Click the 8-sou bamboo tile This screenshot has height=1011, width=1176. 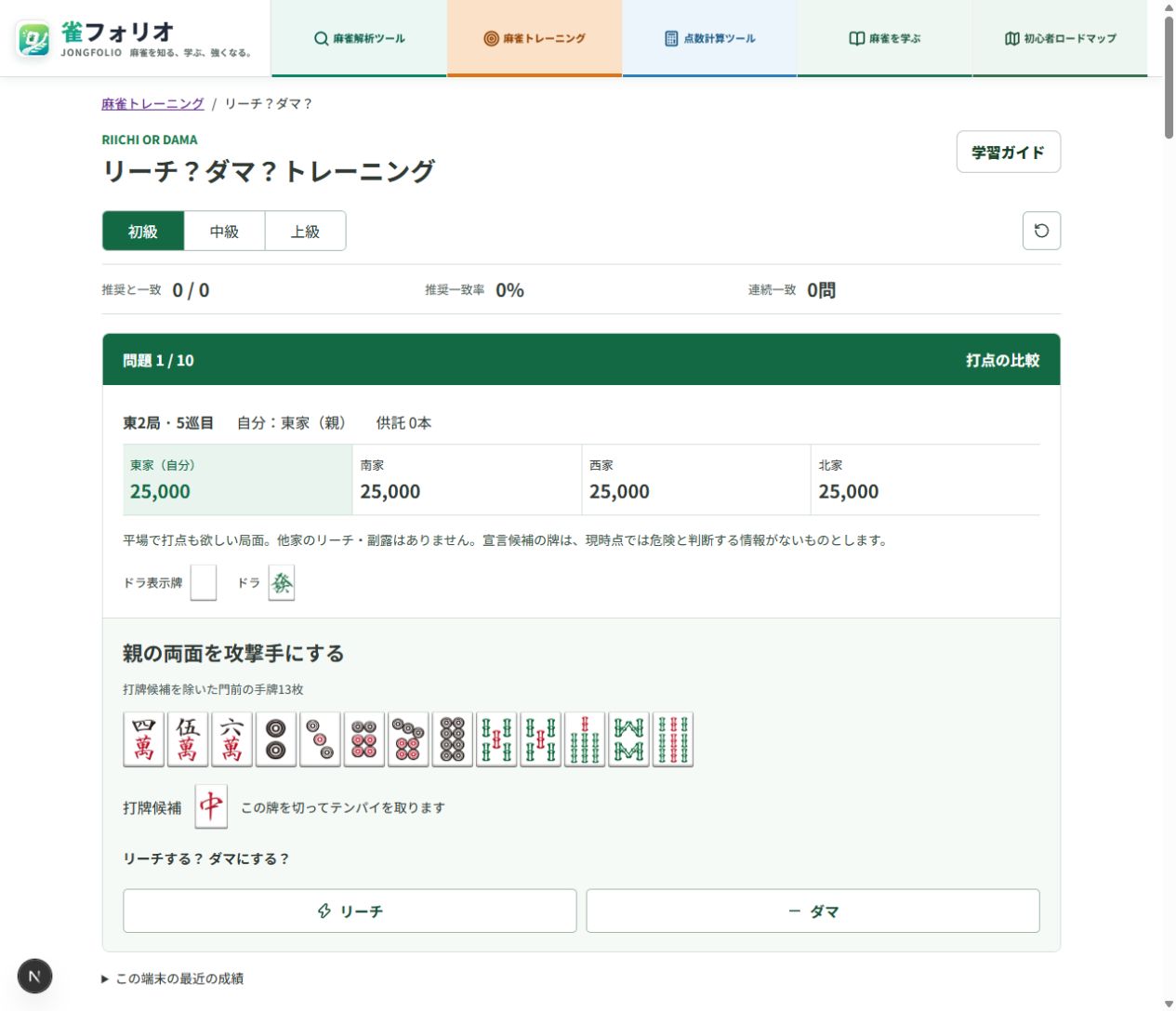(x=629, y=739)
